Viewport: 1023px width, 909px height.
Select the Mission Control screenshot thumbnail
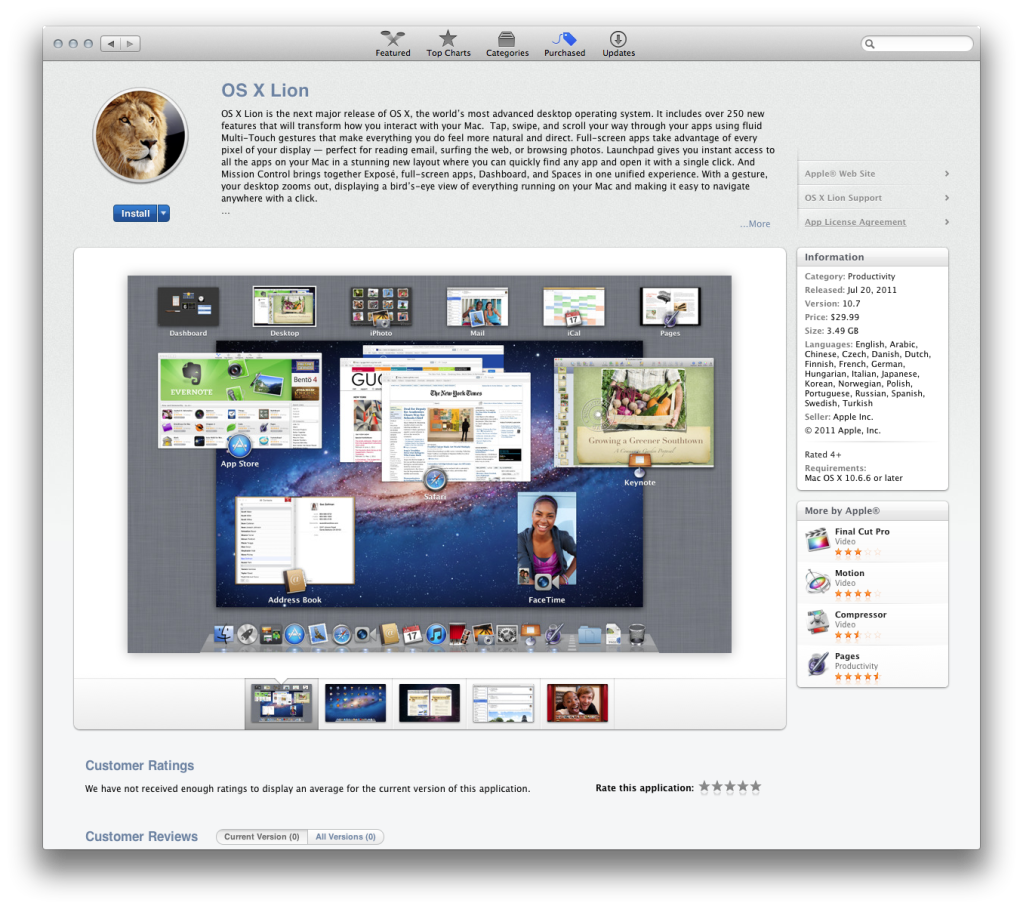(x=282, y=703)
